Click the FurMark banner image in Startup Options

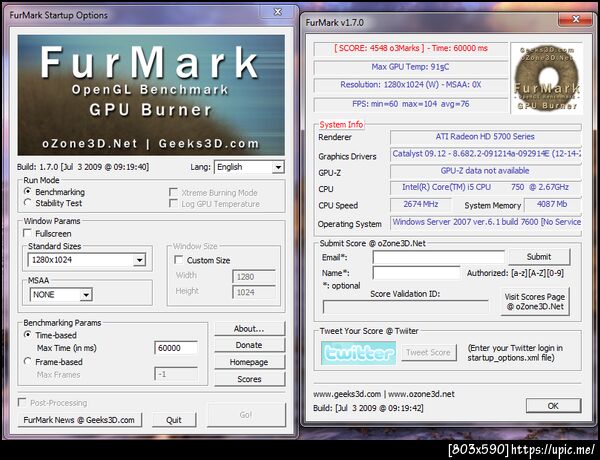[151, 95]
